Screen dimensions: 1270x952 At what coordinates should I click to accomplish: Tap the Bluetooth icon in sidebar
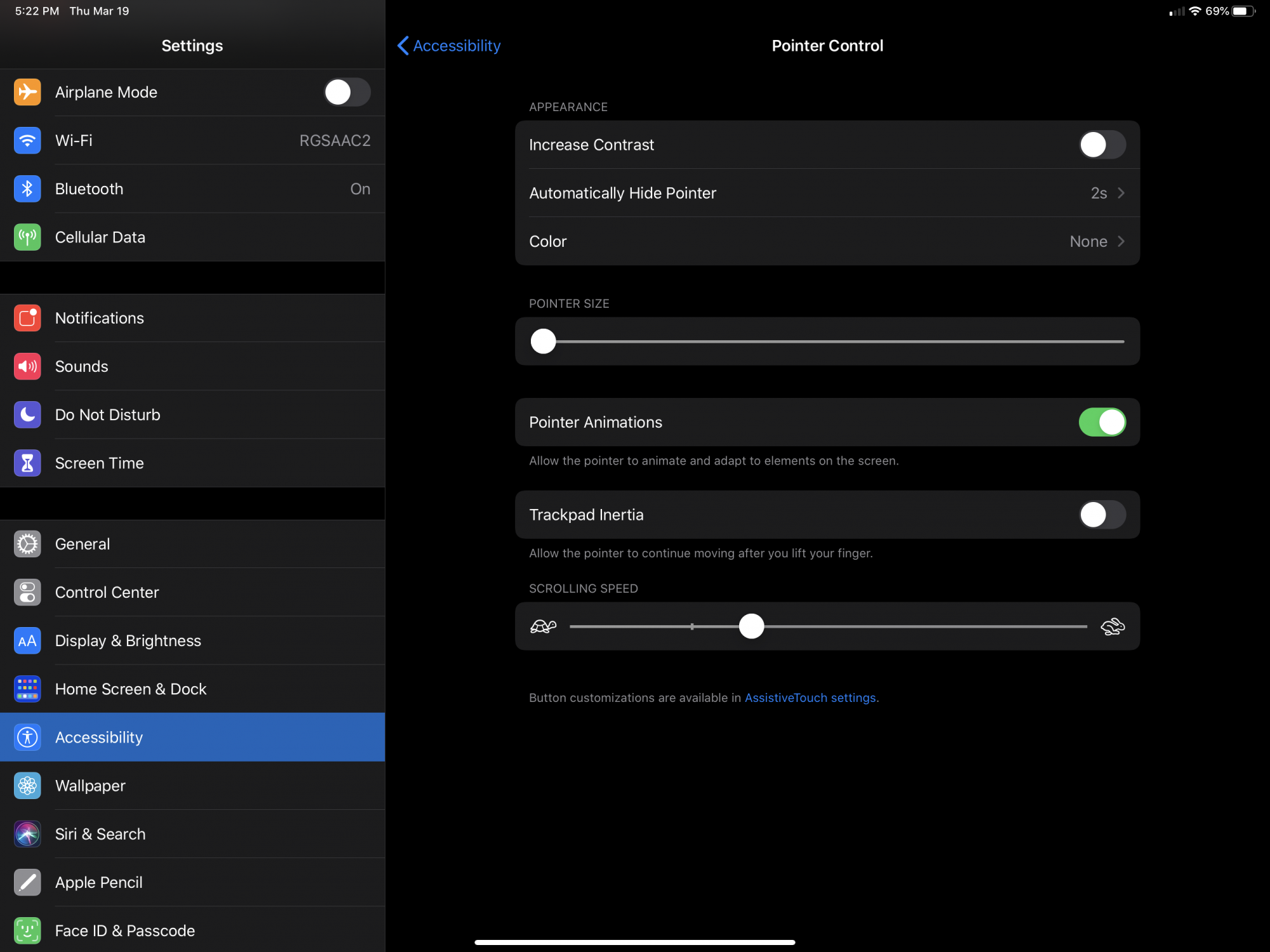pyautogui.click(x=27, y=188)
